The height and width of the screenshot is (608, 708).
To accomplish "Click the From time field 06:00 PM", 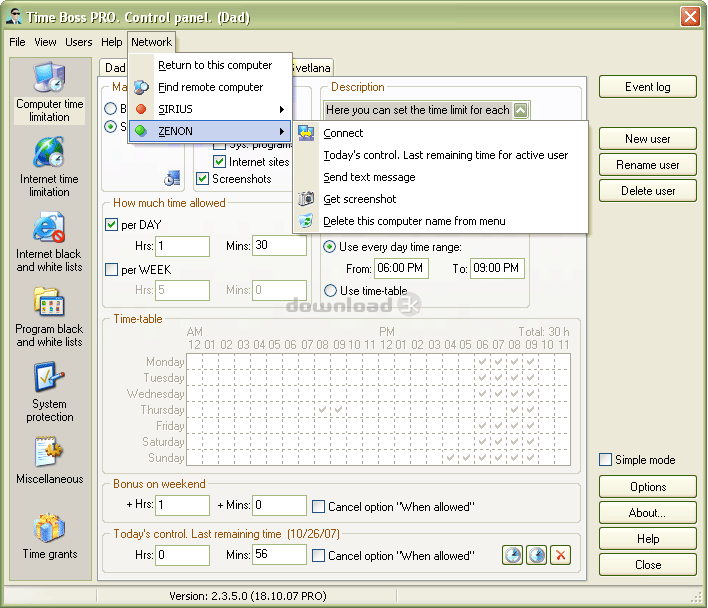I will tap(400, 269).
